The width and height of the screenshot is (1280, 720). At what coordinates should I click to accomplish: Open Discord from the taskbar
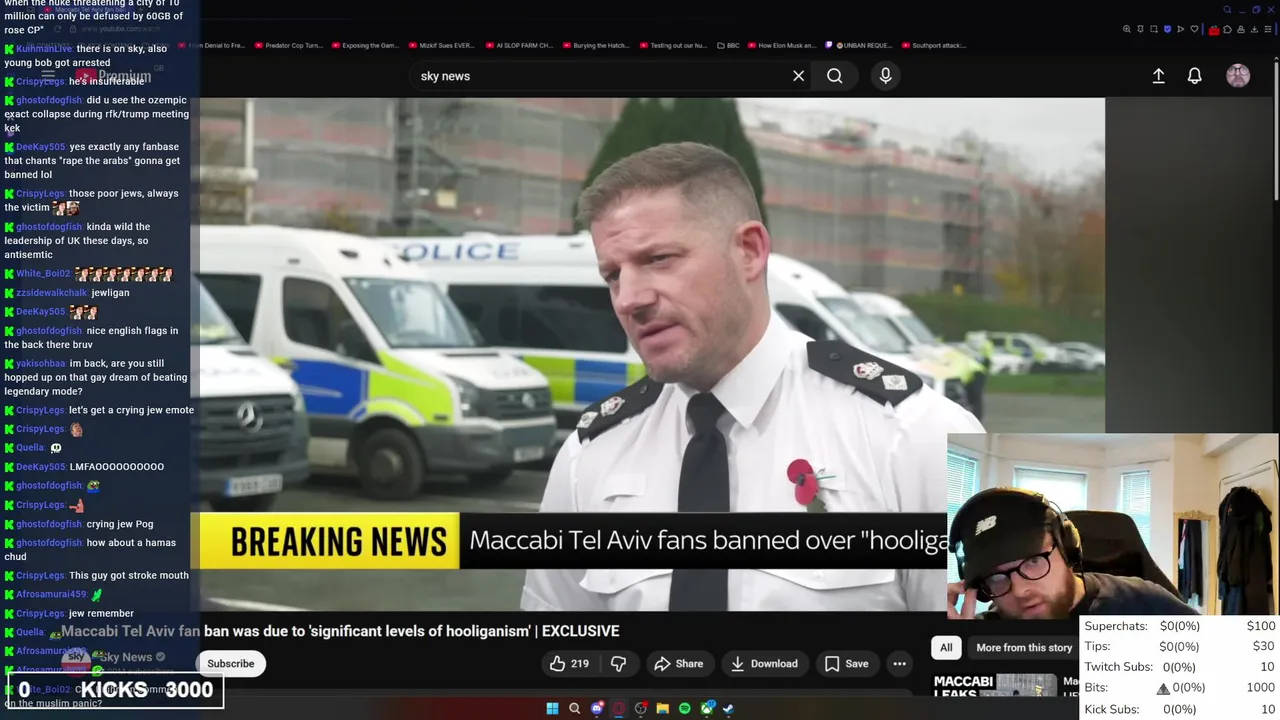[597, 709]
